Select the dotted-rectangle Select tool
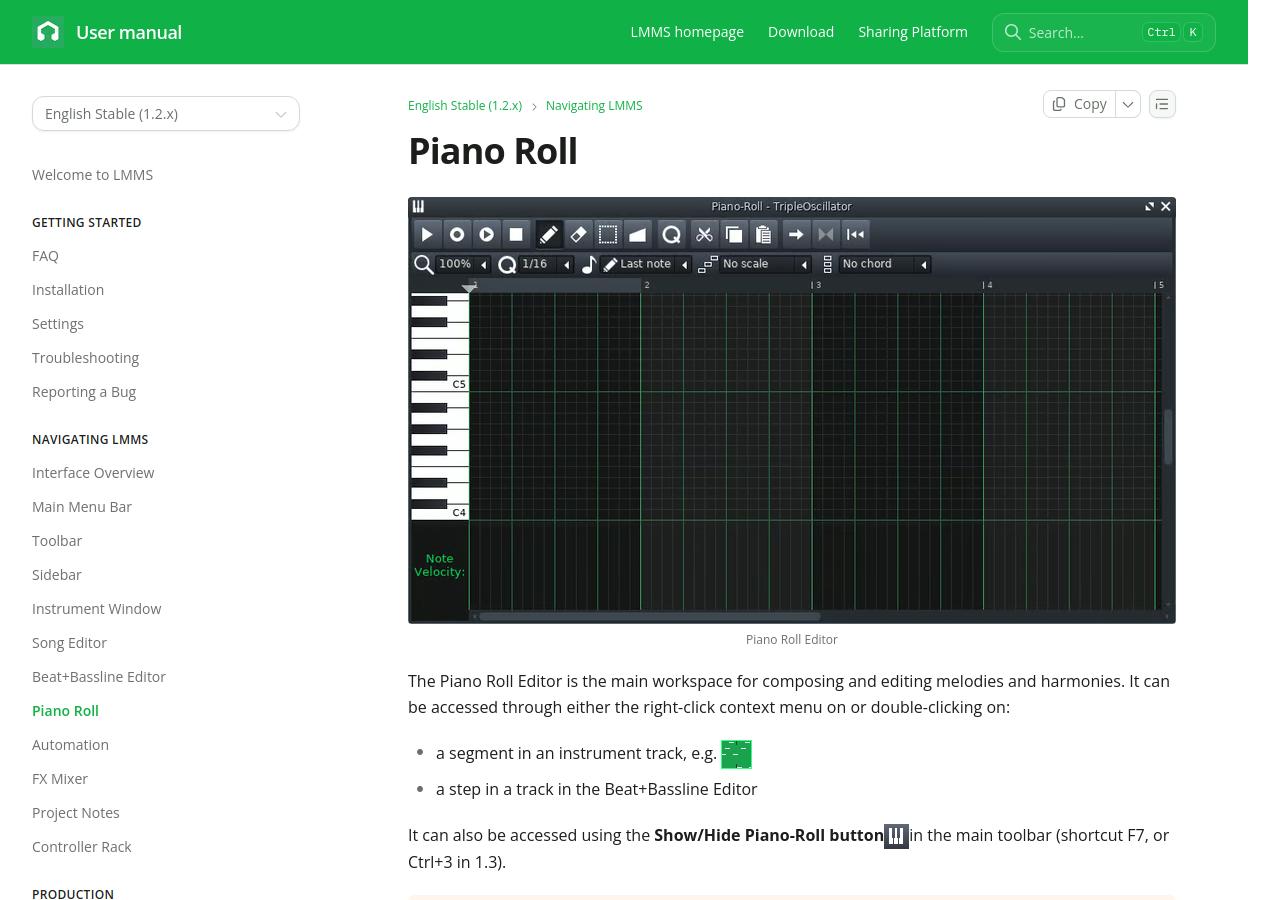The width and height of the screenshot is (1280, 900). coord(608,234)
